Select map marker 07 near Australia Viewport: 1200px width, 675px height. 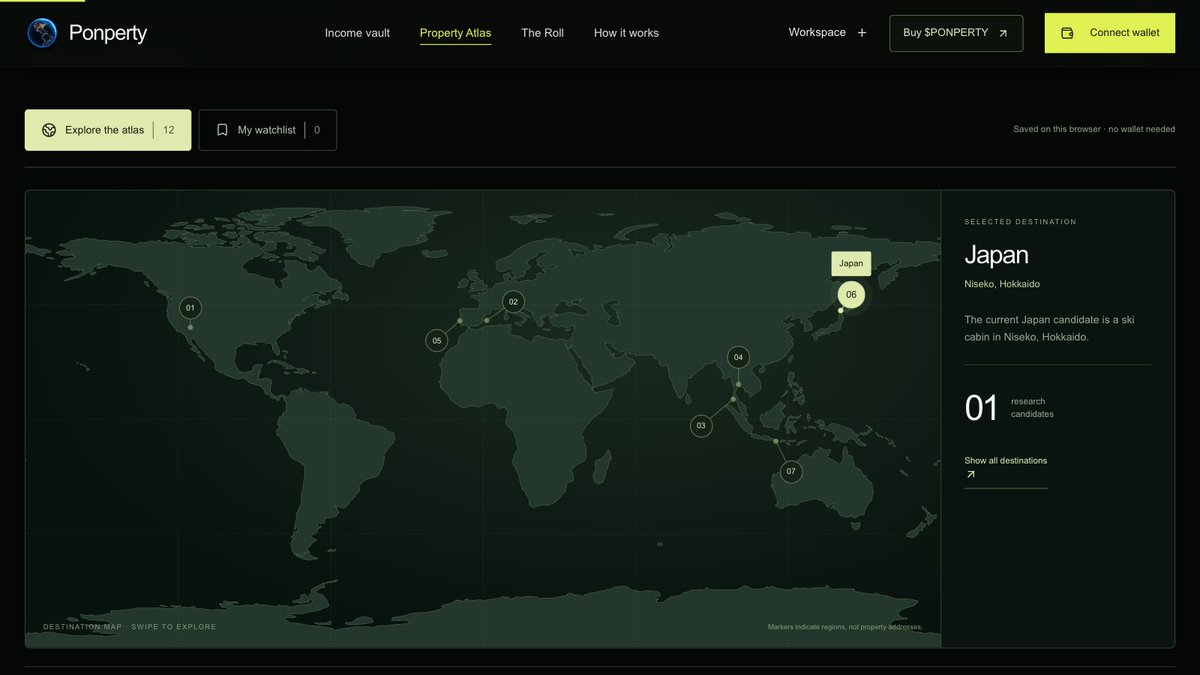791,471
